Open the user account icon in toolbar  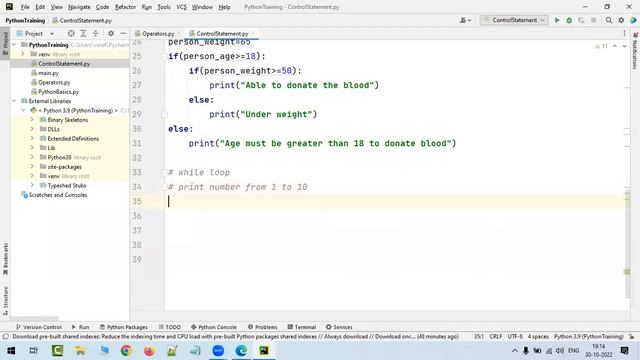(465, 20)
